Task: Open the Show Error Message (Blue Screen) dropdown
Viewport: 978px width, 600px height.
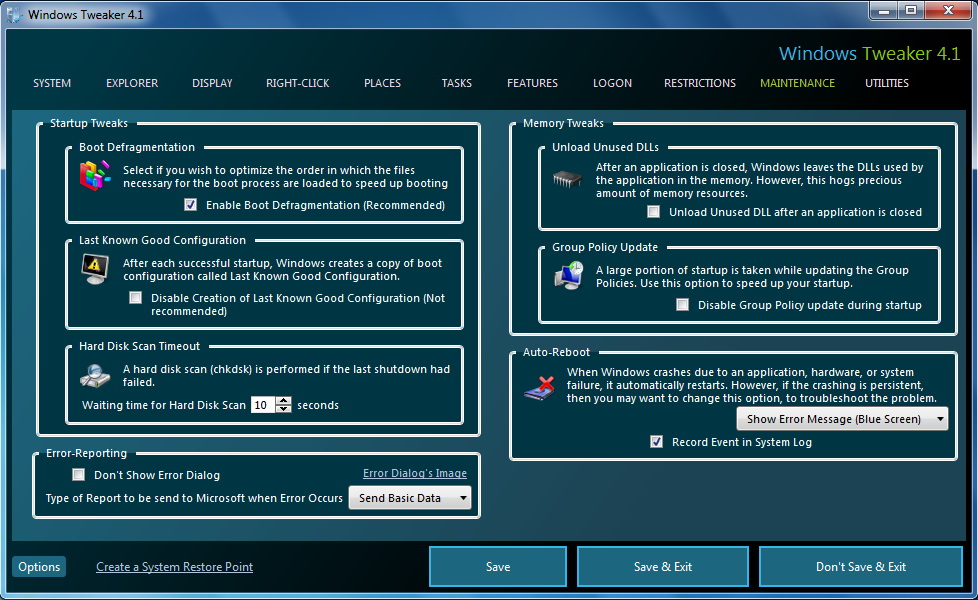Action: (841, 419)
